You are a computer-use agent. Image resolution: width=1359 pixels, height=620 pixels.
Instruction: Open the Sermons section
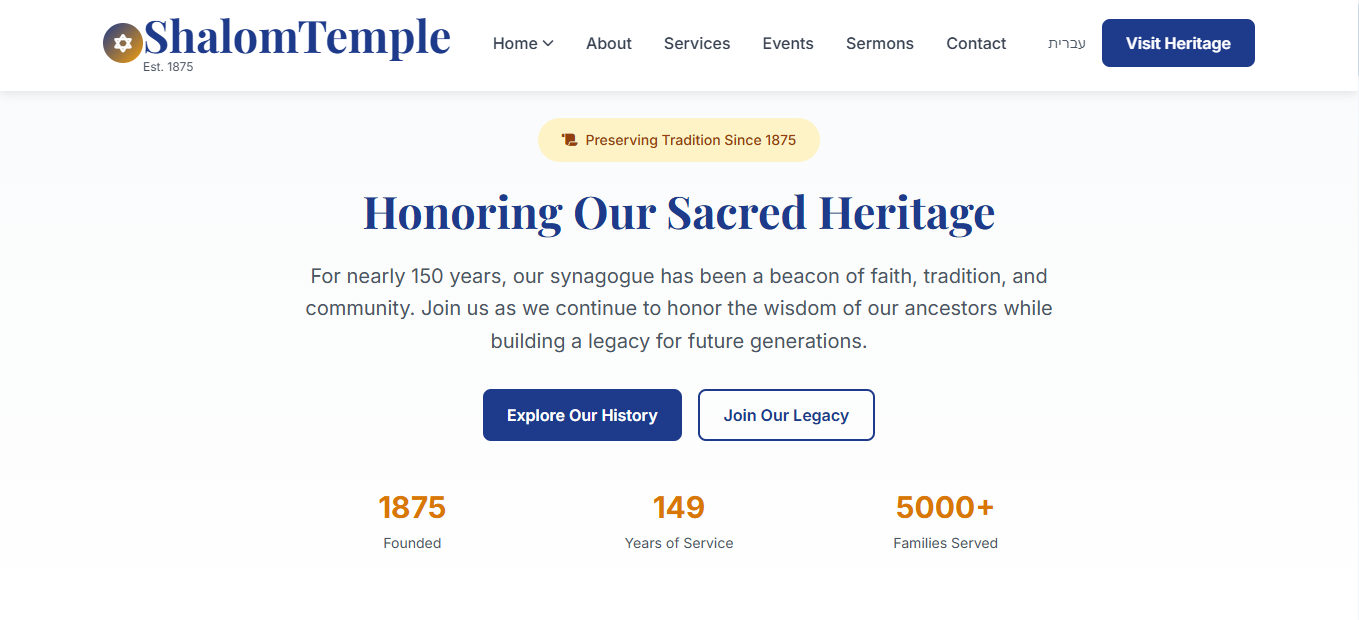click(x=879, y=43)
